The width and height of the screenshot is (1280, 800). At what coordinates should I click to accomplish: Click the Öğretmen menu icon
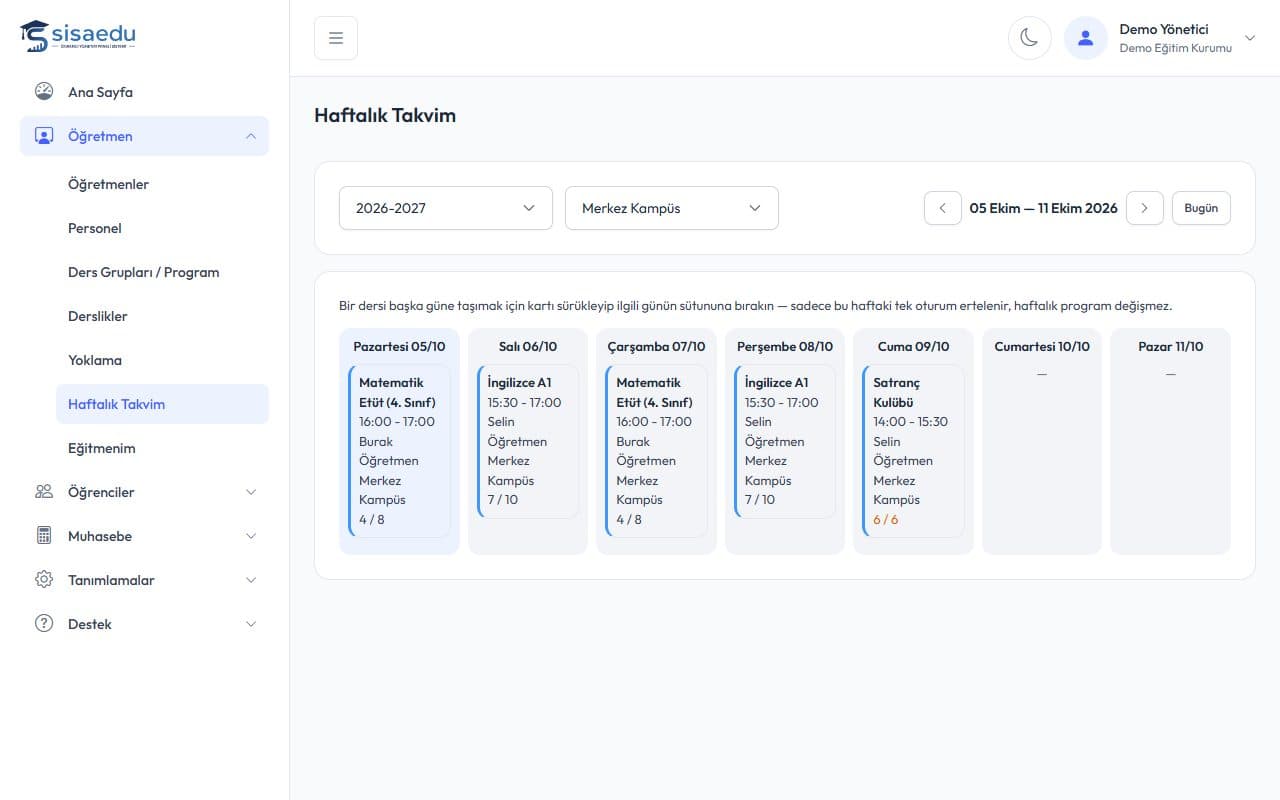point(44,136)
